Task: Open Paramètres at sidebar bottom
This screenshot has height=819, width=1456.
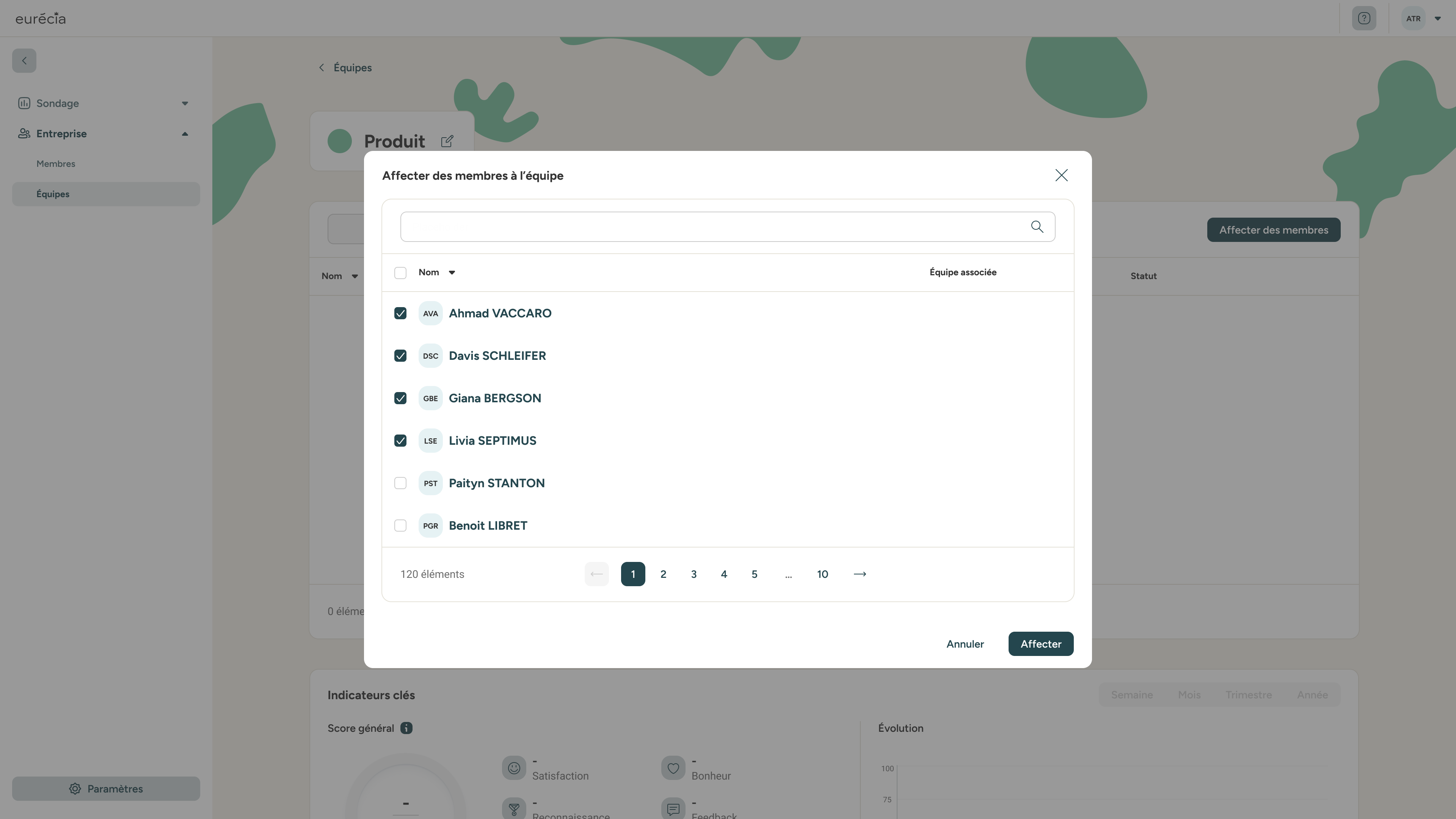Action: coord(106,789)
